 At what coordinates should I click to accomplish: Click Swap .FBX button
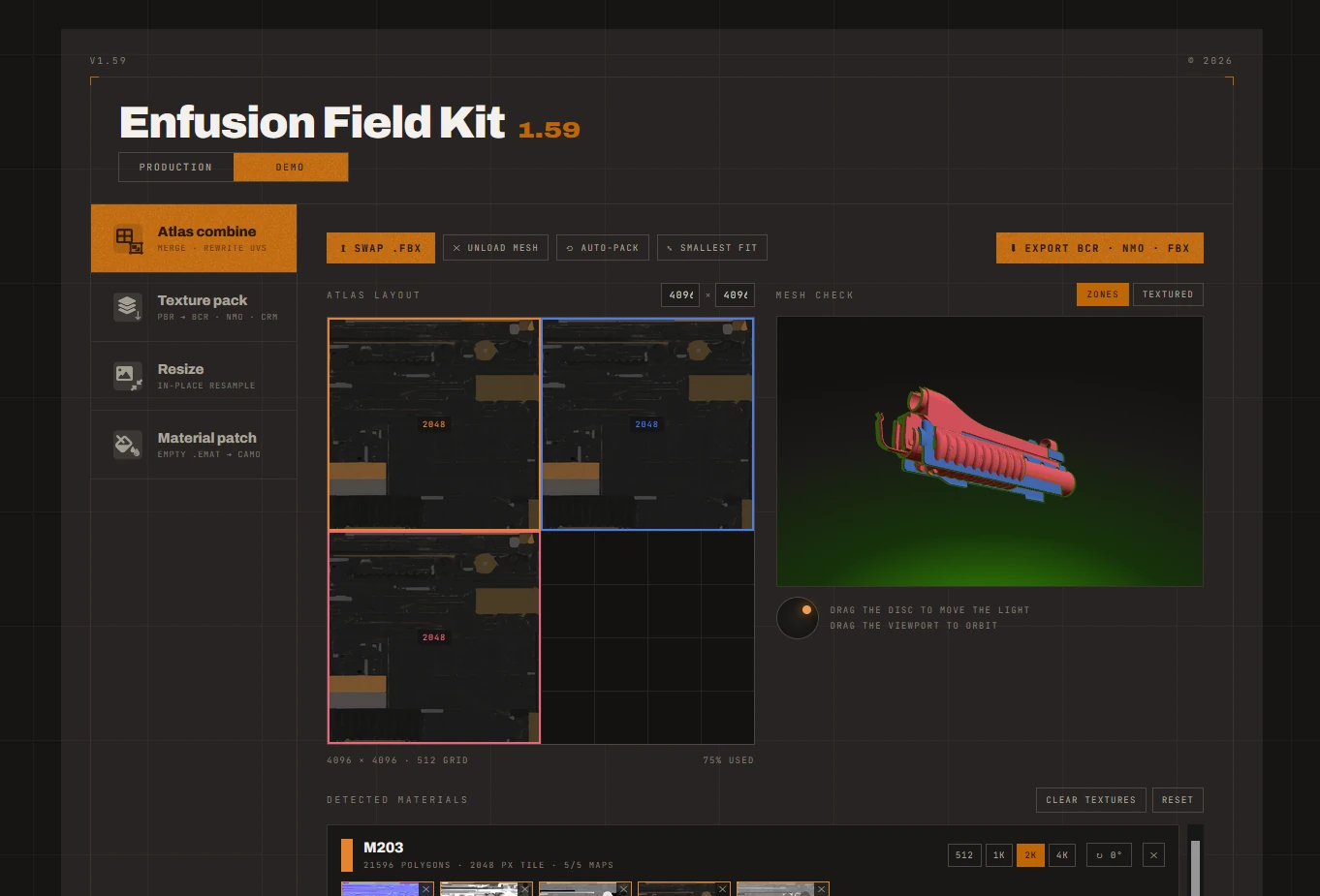(381, 248)
